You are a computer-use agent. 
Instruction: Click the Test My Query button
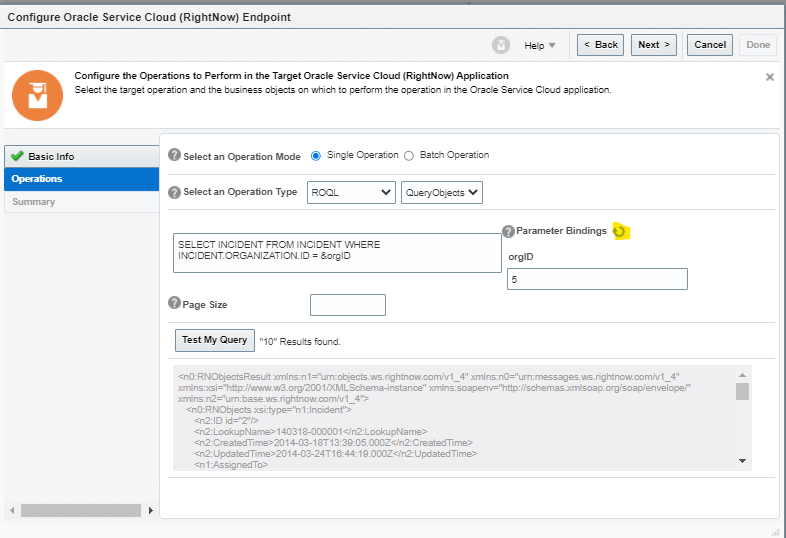(214, 340)
